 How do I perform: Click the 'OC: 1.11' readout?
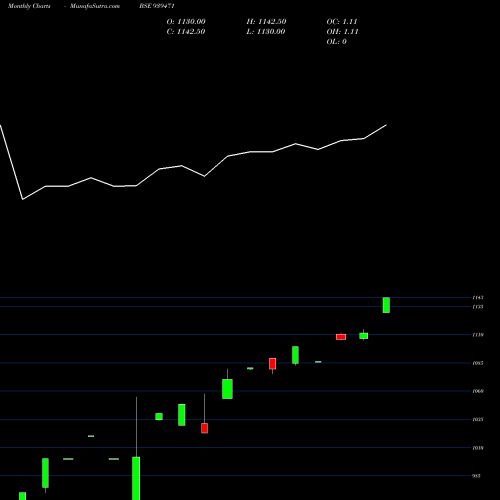tap(342, 22)
